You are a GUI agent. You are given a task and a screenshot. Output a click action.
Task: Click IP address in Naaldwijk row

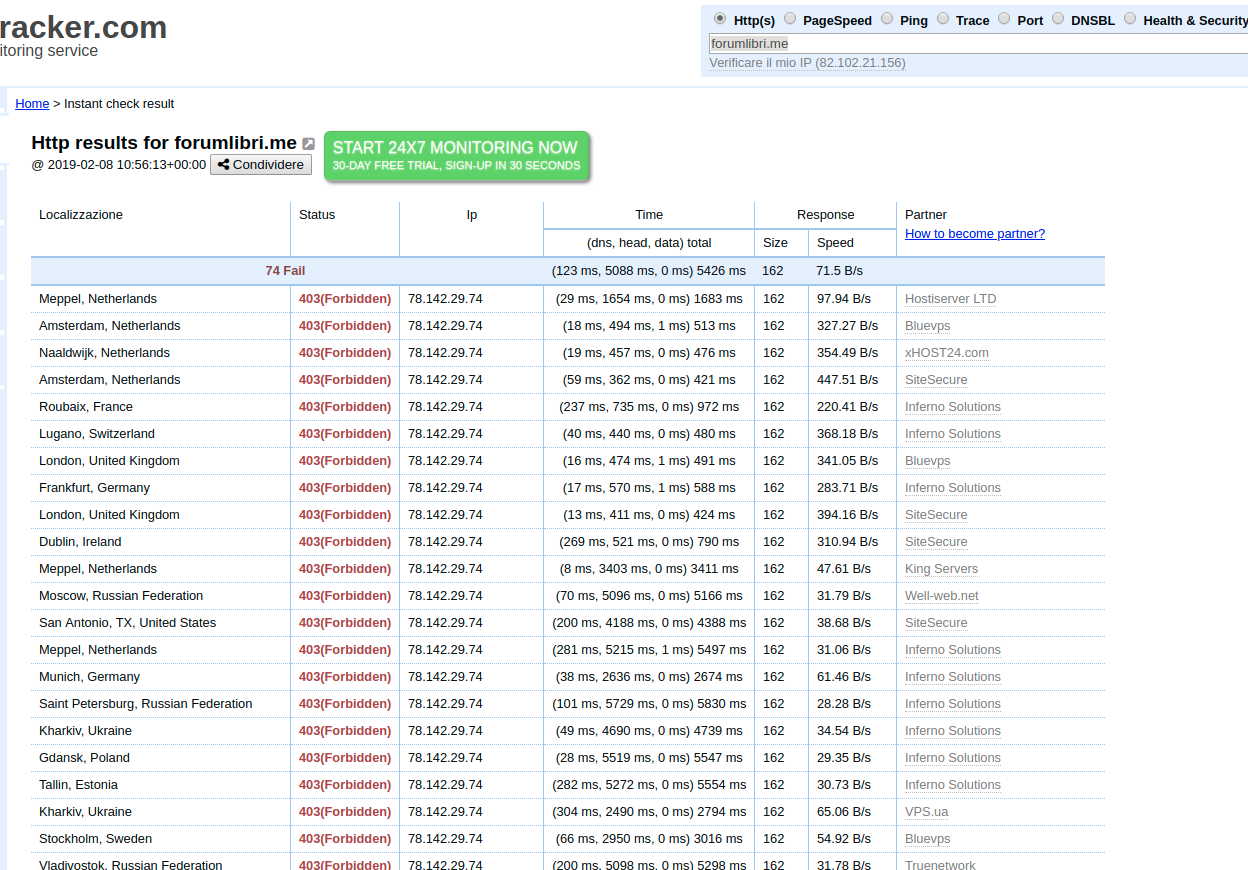tap(445, 353)
